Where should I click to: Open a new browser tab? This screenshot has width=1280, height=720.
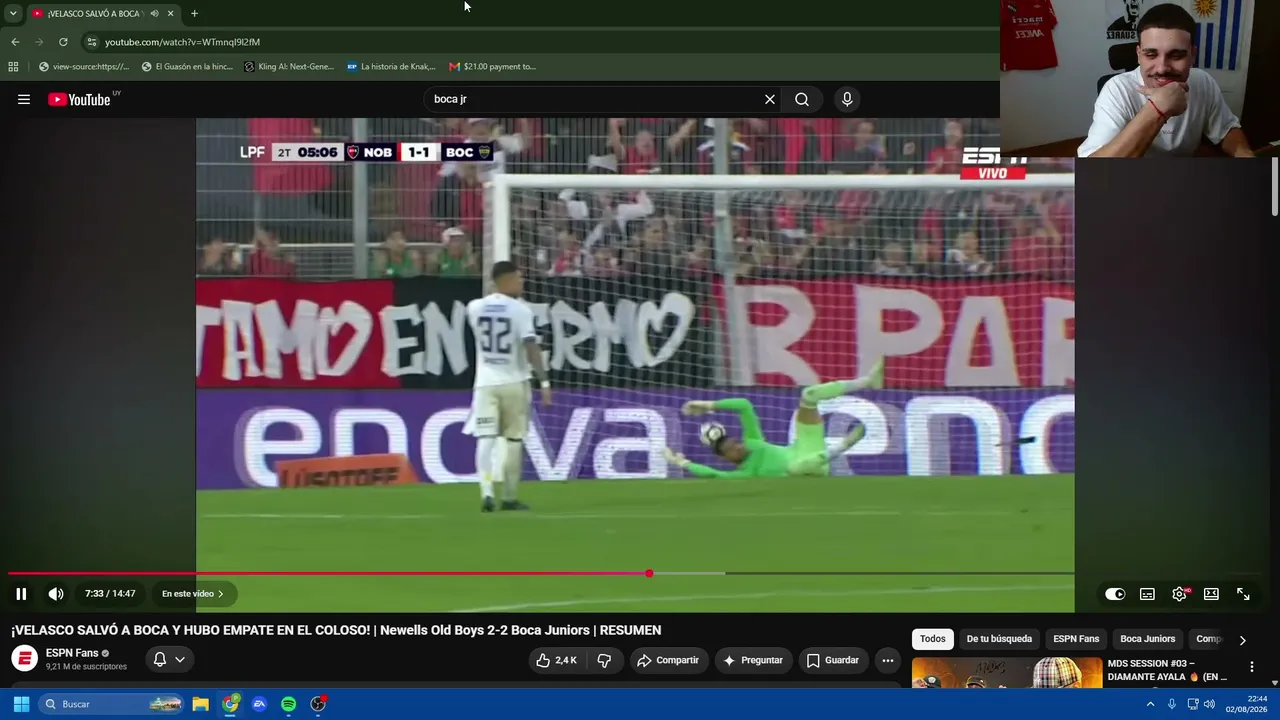pyautogui.click(x=194, y=13)
